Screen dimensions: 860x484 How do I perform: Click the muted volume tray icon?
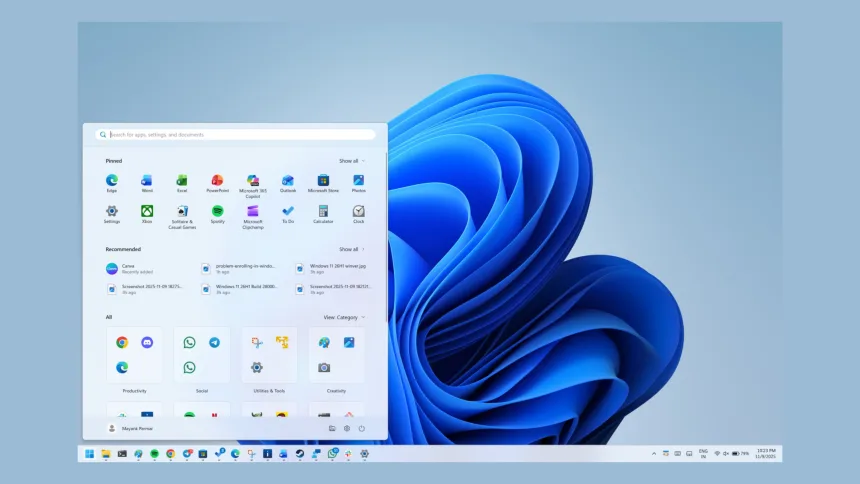tap(726, 454)
